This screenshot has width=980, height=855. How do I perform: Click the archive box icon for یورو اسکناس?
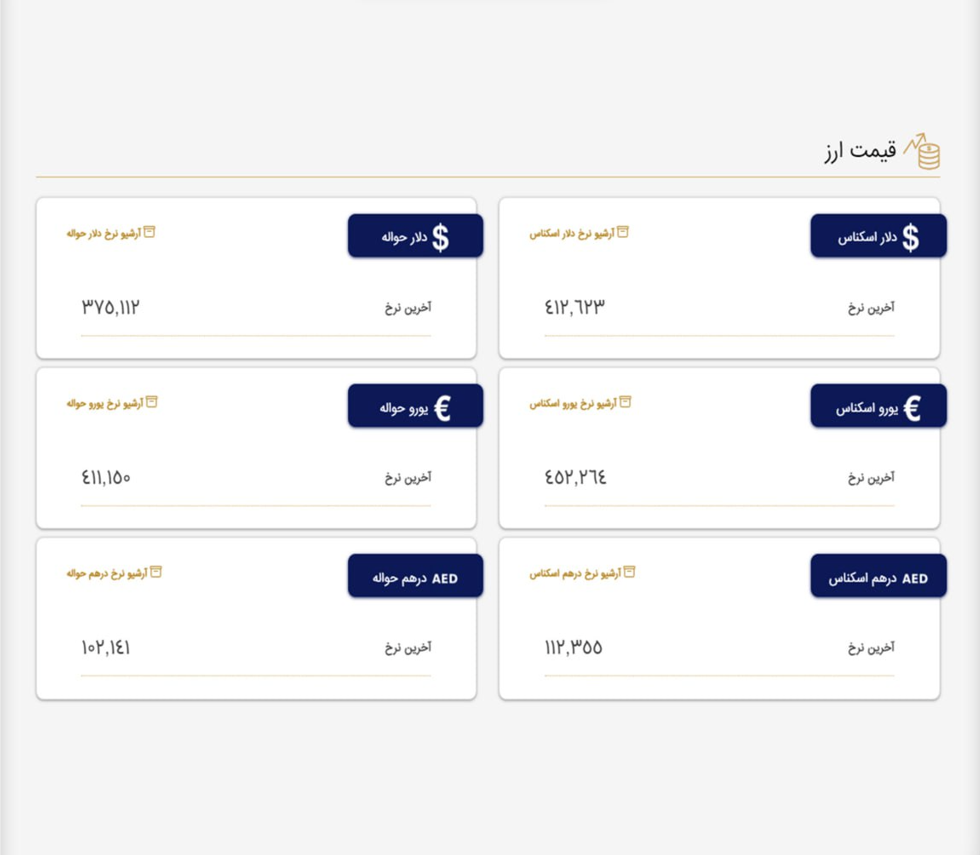pos(625,402)
